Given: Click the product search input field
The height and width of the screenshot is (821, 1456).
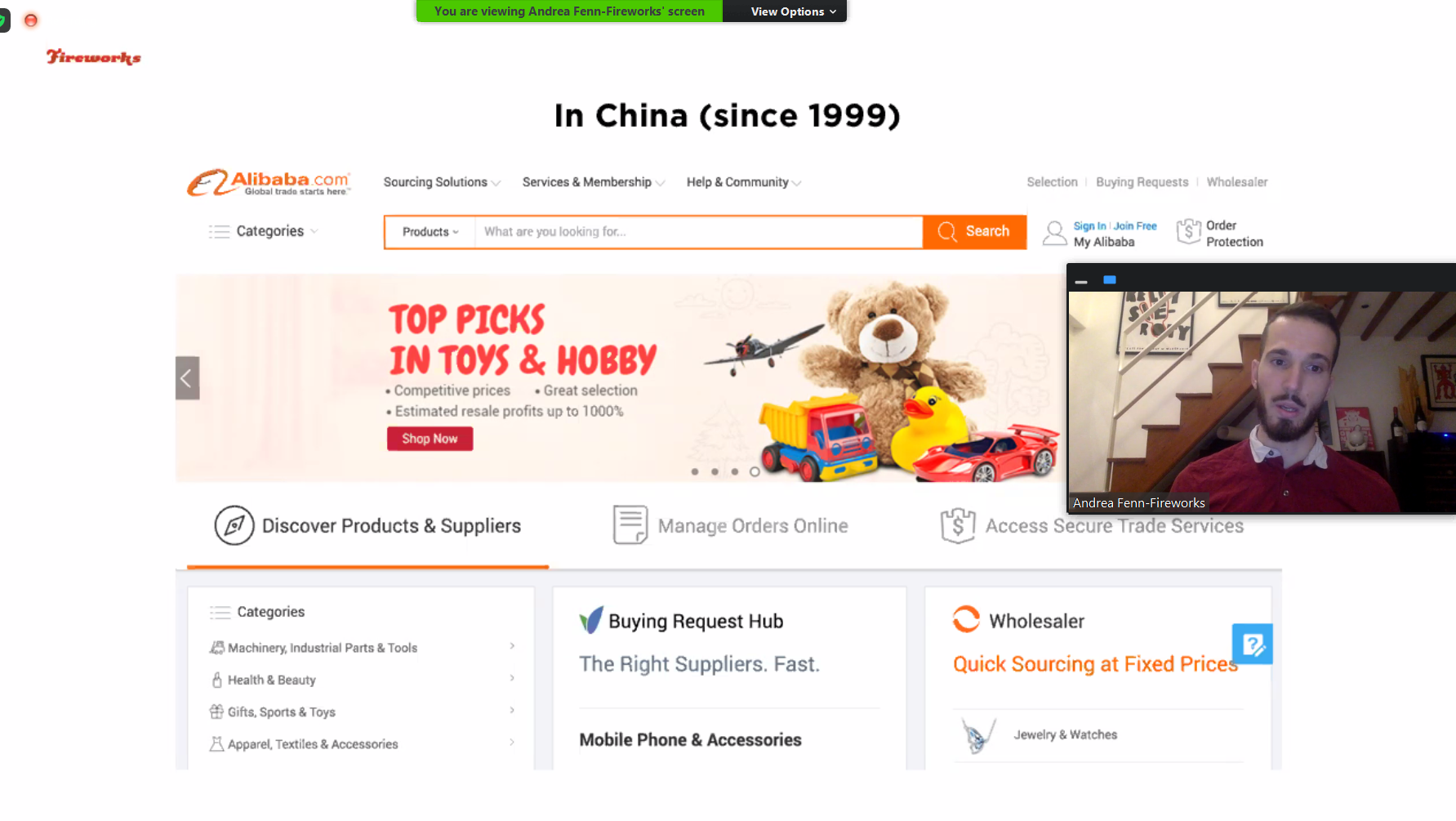Looking at the screenshot, I should (x=699, y=232).
